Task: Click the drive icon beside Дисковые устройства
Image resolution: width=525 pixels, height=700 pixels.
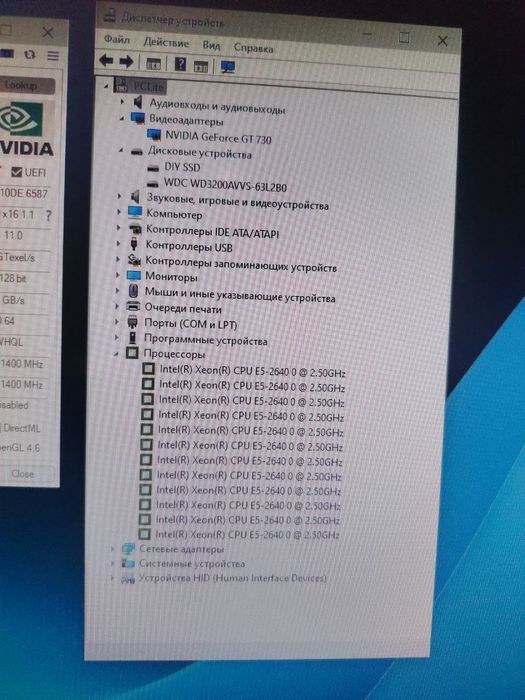Action: (137, 151)
